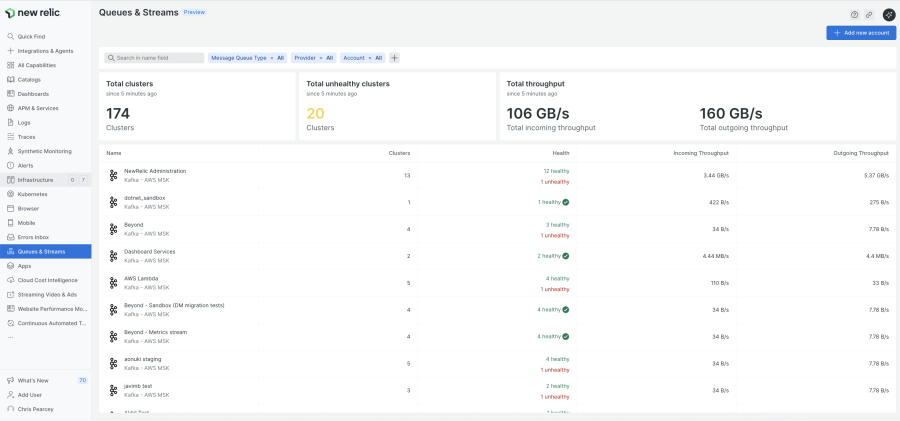Click the Search in name field box
900x421 pixels.
pyautogui.click(x=155, y=58)
